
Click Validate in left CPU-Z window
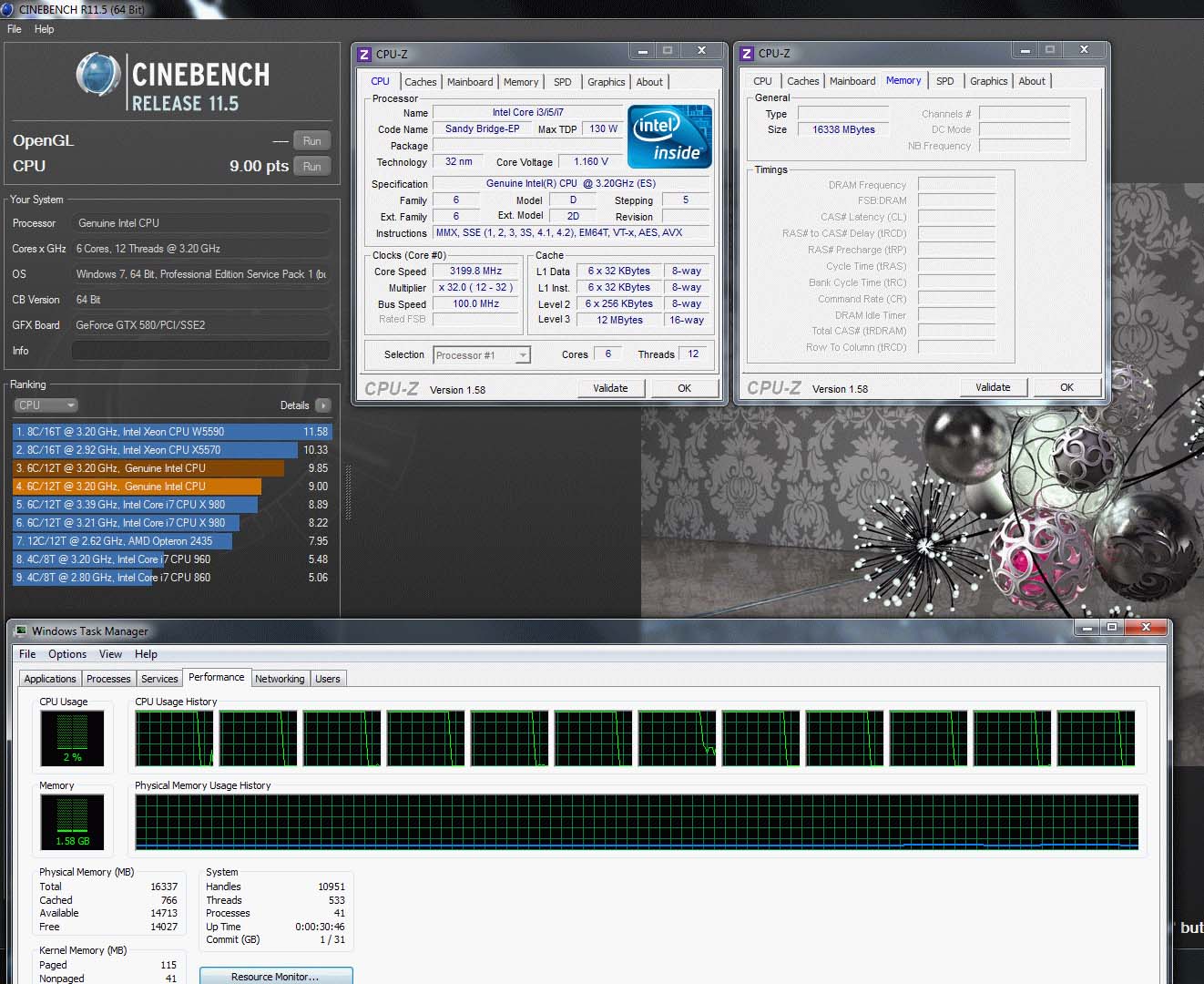click(x=610, y=388)
